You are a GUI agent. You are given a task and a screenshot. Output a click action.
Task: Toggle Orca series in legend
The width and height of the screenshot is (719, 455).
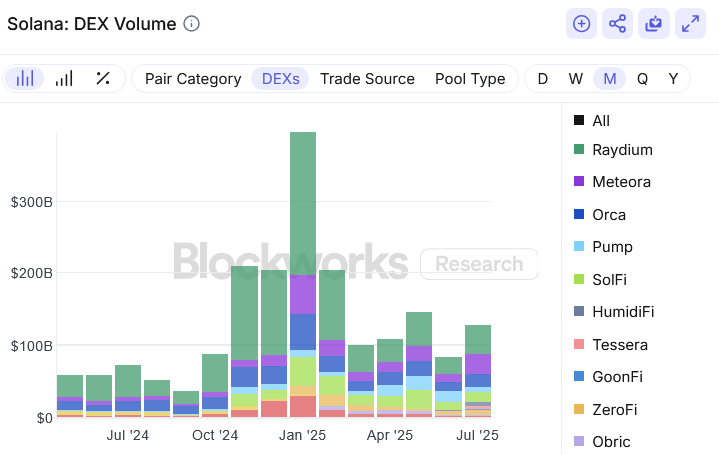point(600,215)
